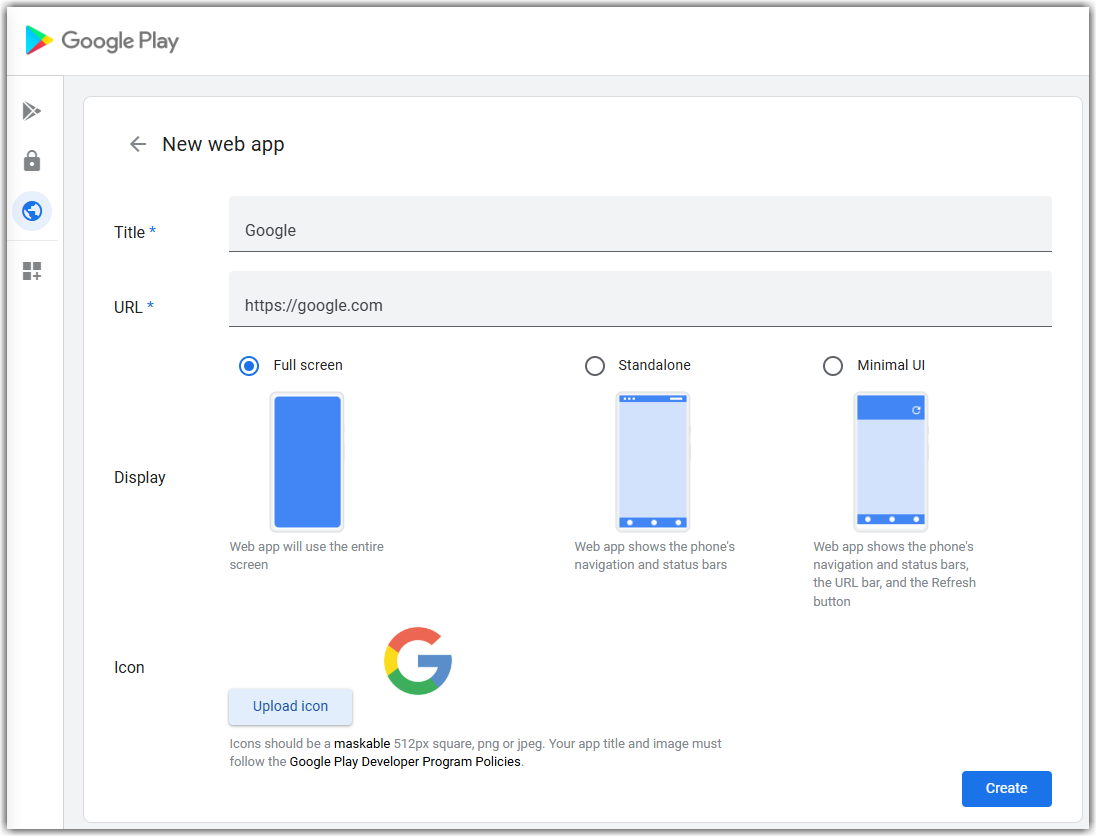Open the maskable icon link
This screenshot has height=837, width=1097.
(x=362, y=744)
